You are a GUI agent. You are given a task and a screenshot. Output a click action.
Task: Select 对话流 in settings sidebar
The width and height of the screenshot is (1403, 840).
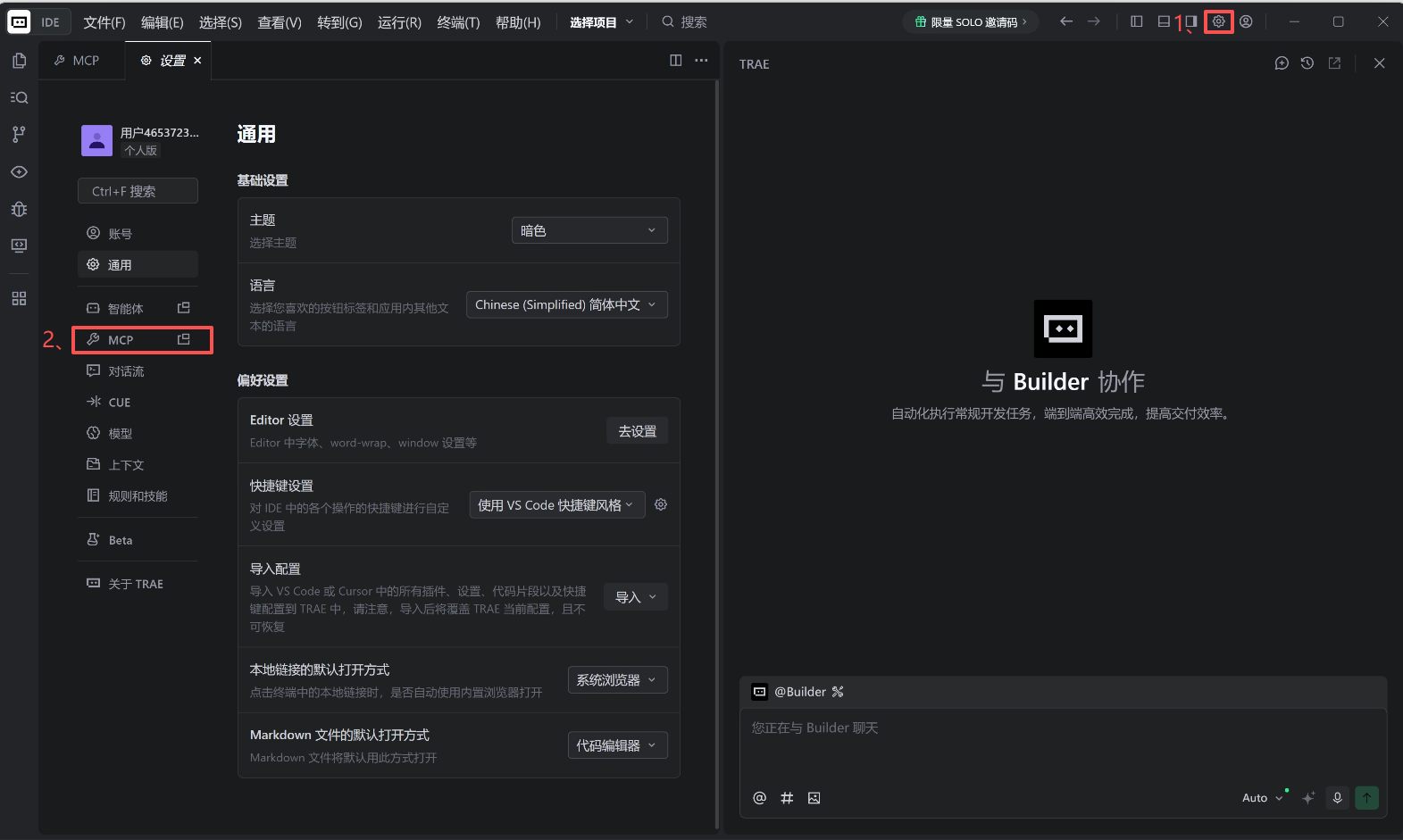coord(138,370)
